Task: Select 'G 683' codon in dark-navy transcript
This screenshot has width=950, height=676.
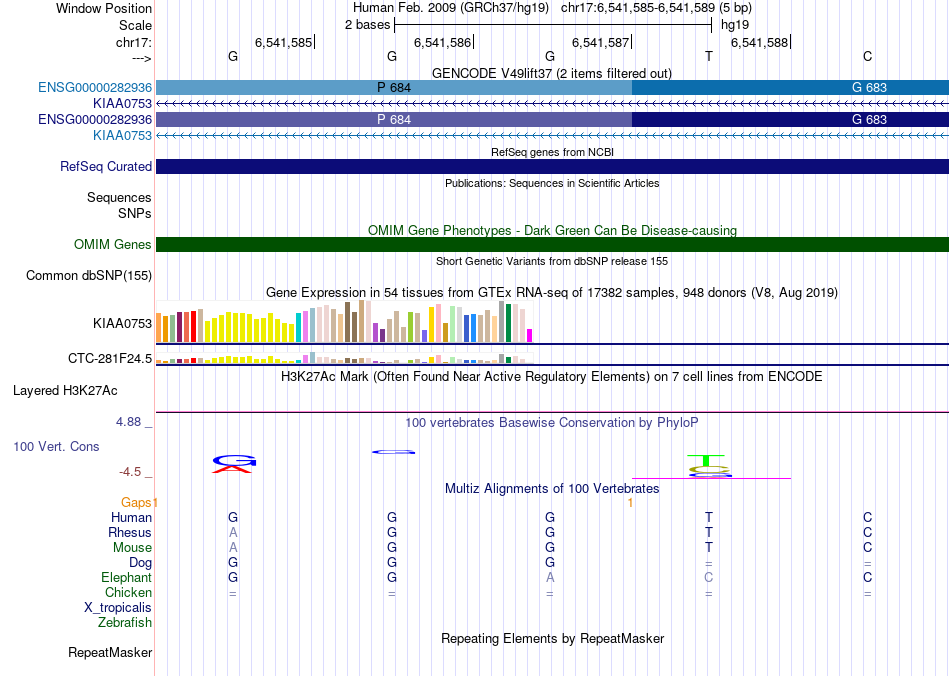Action: click(x=791, y=119)
